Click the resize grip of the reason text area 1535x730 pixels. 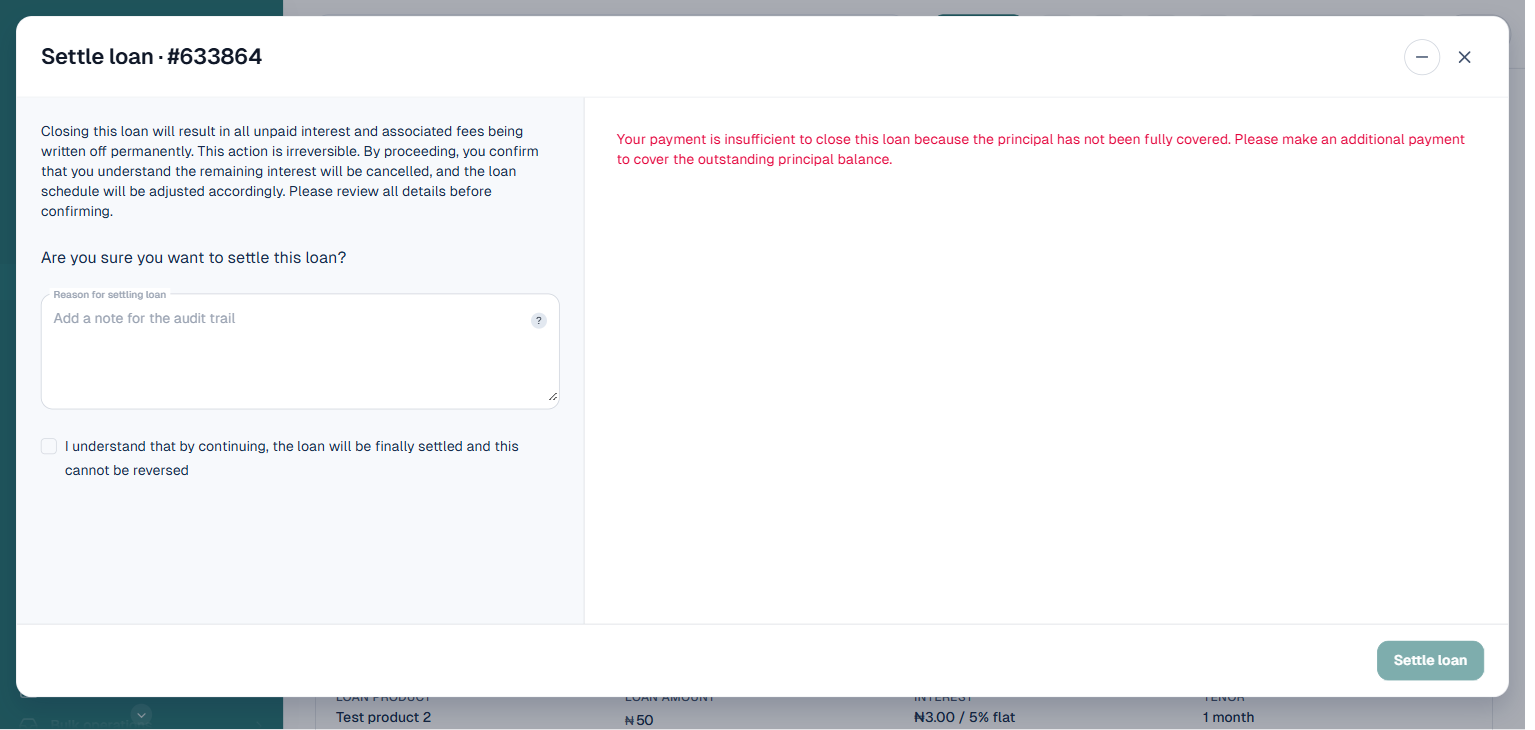coord(552,397)
